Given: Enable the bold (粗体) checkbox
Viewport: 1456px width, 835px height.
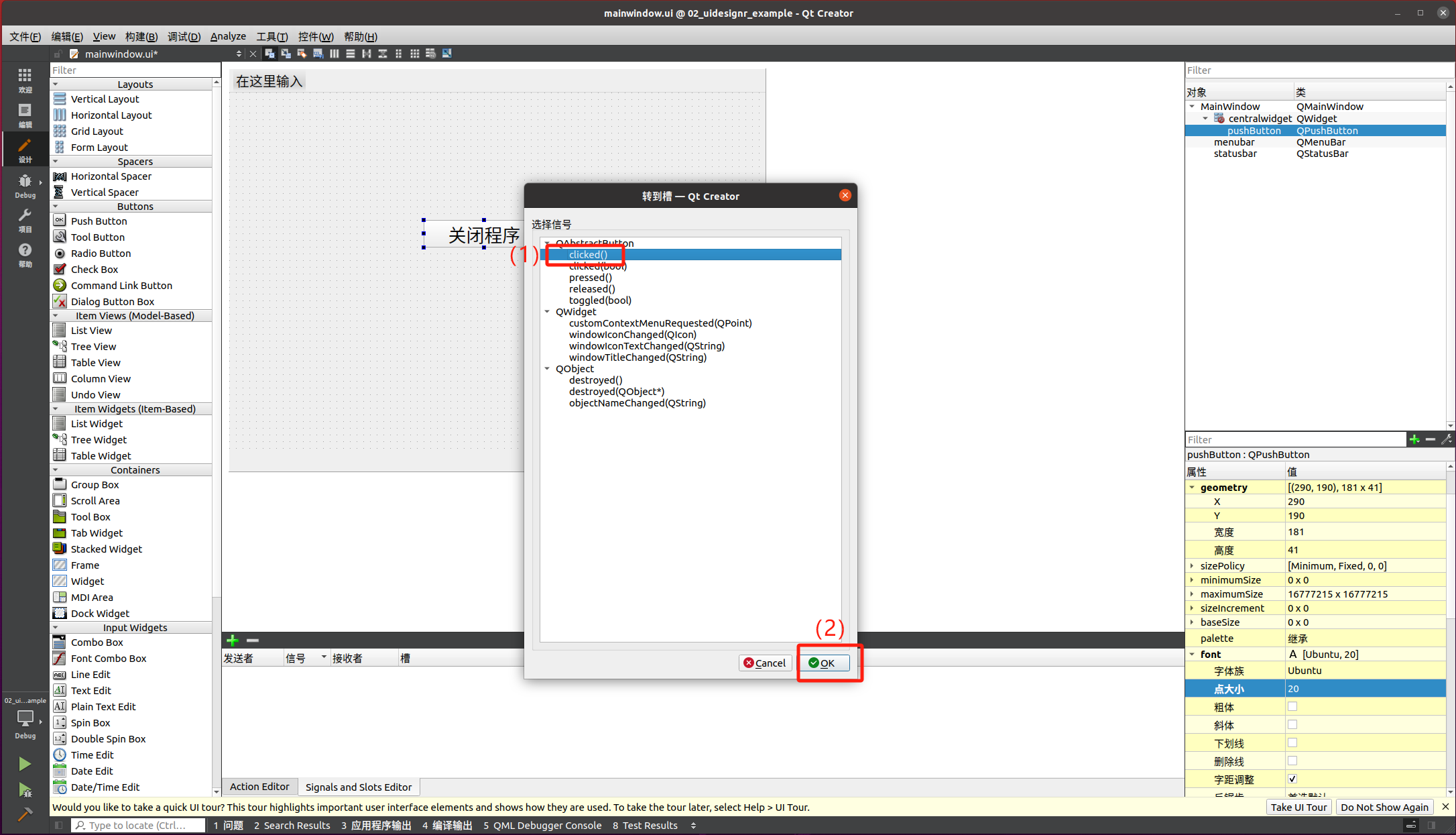Looking at the screenshot, I should point(1292,706).
